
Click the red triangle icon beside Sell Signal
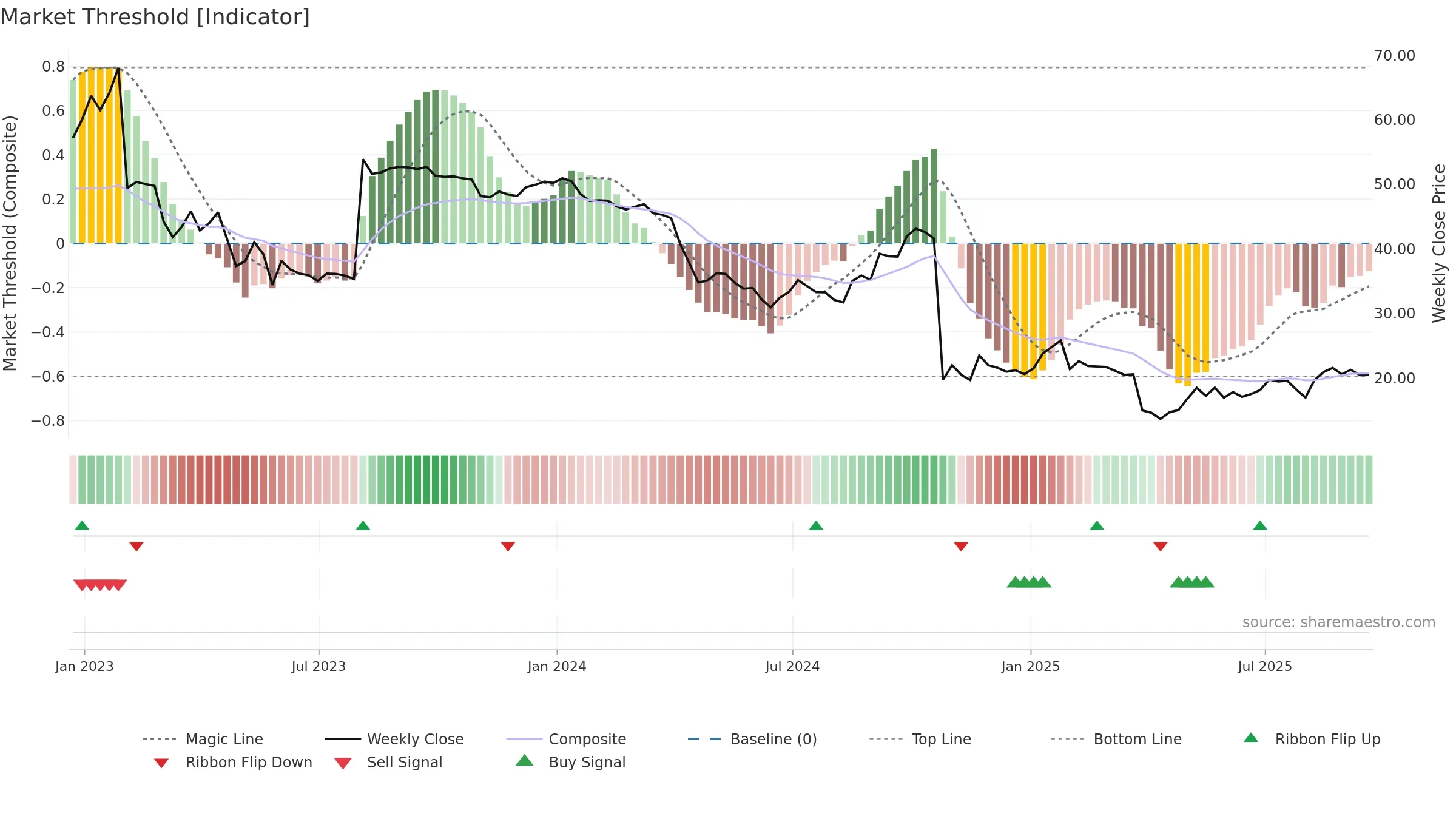click(343, 763)
